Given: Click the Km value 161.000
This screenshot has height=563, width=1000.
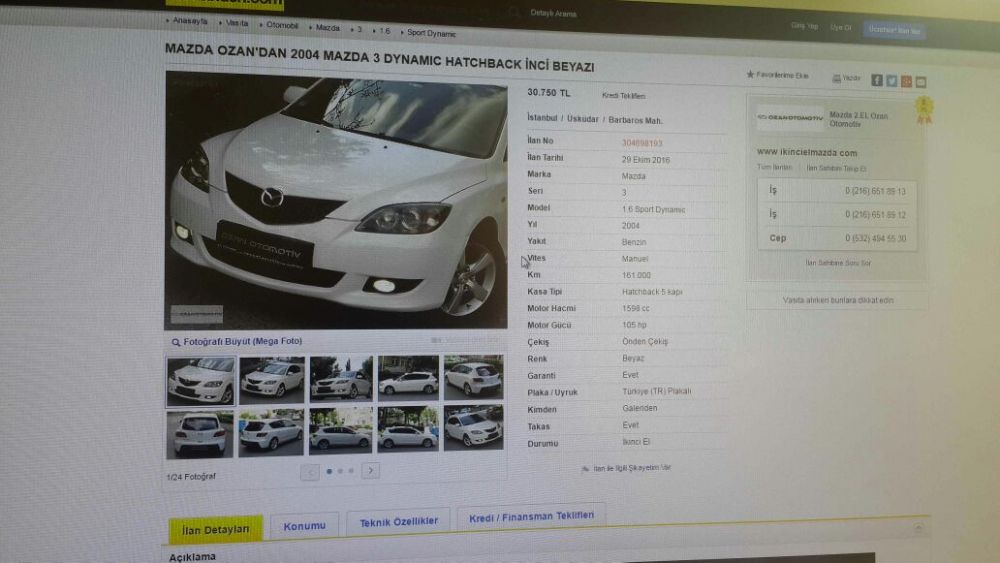Looking at the screenshot, I should click(636, 275).
